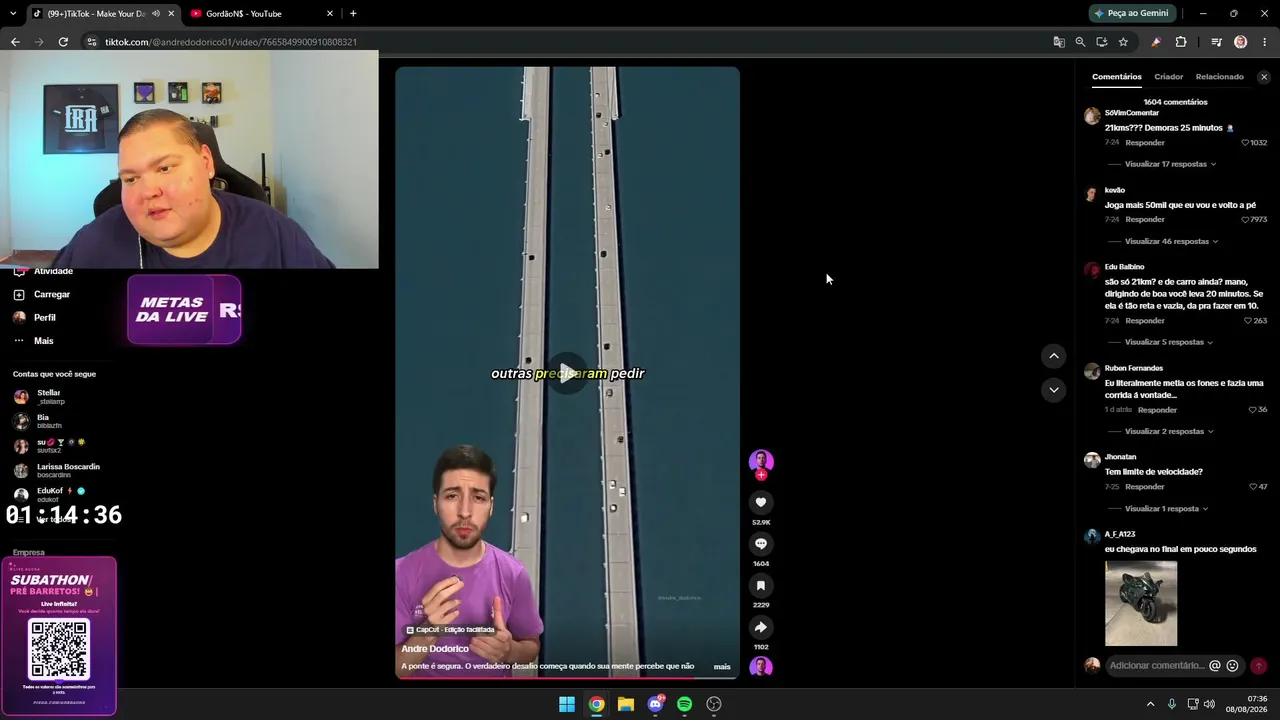Viewport: 1280px width, 720px height.
Task: Switch to the Relacionado tab
Action: pyautogui.click(x=1220, y=77)
